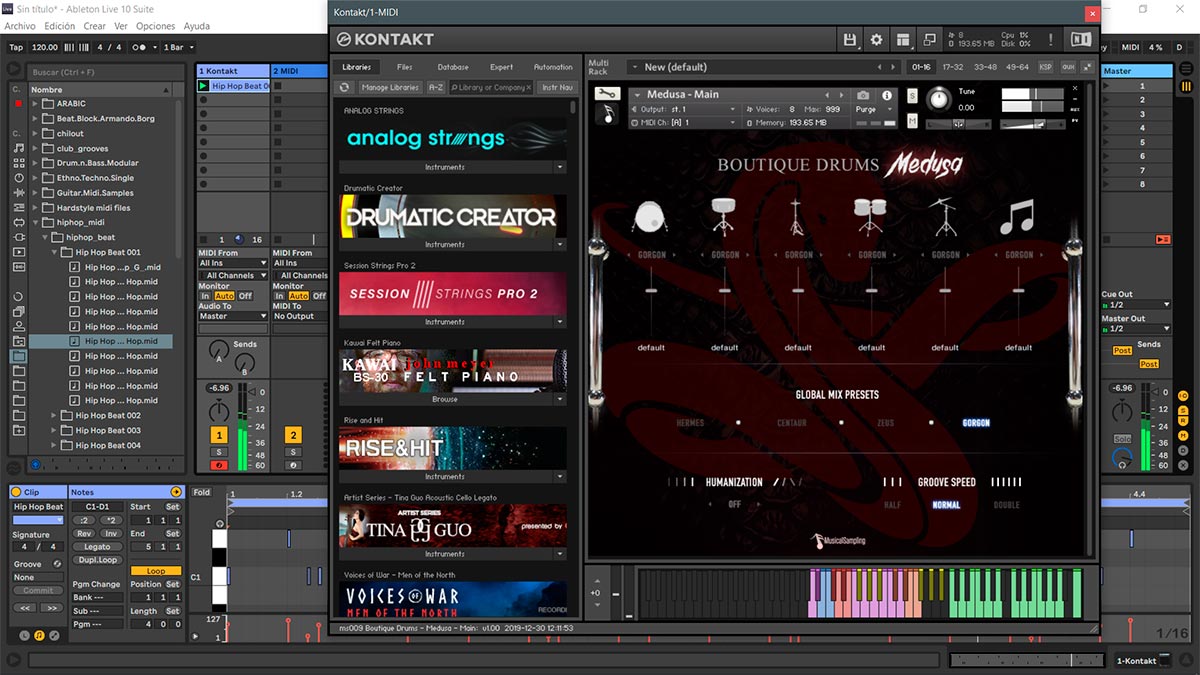Click the Legato button in Notes
Screen dimensions: 1200x675
tap(97, 547)
